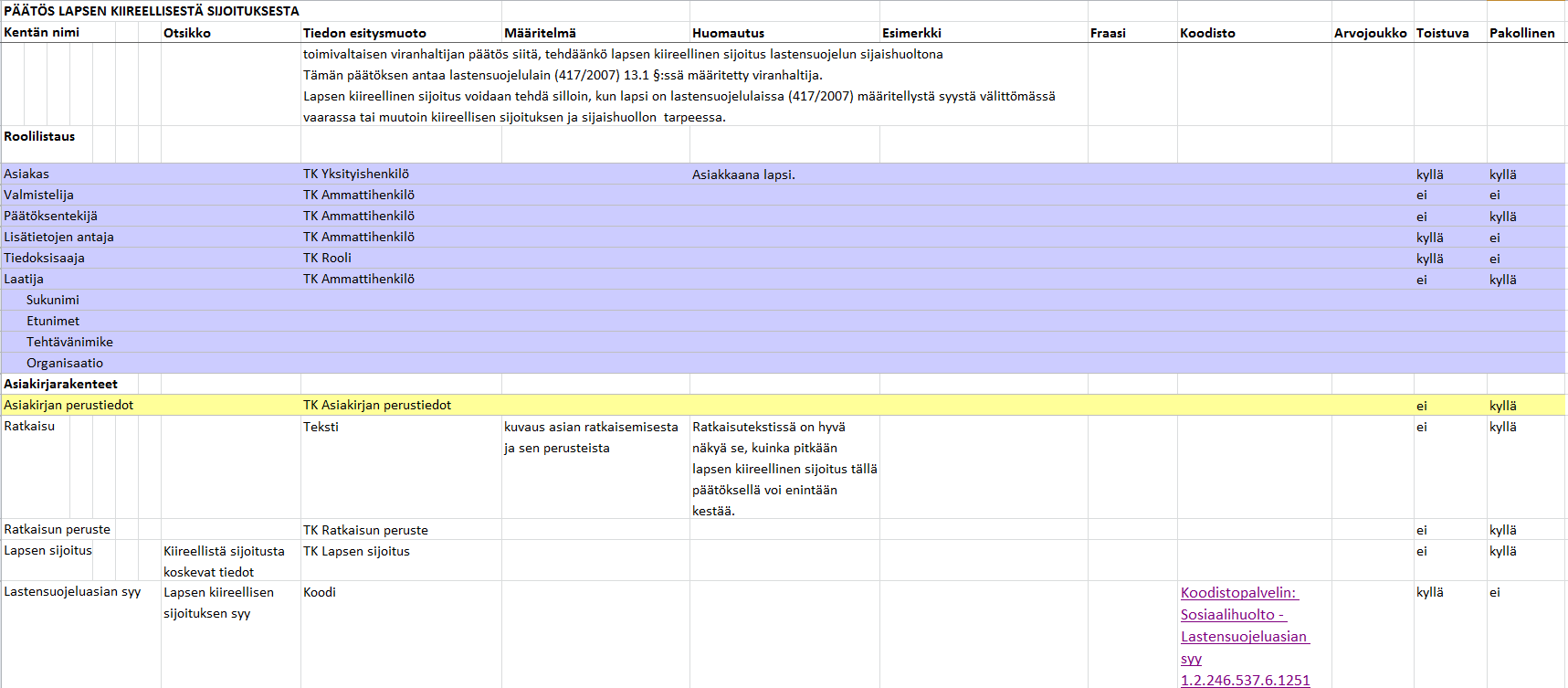The width and height of the screenshot is (1568, 688).
Task: Select the 'TK Asiakirjan perustiedot' cell
Action: coord(377,405)
